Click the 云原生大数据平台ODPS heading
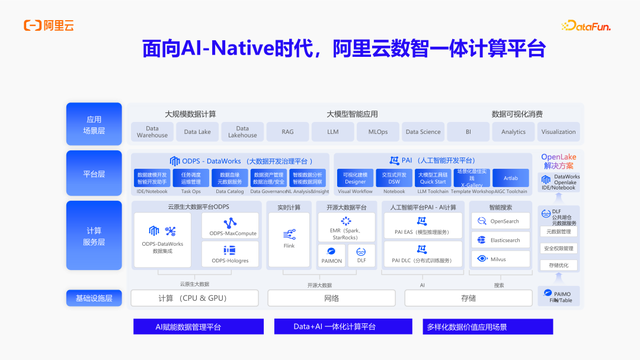Viewport: 640px width, 360px height. tap(198, 207)
